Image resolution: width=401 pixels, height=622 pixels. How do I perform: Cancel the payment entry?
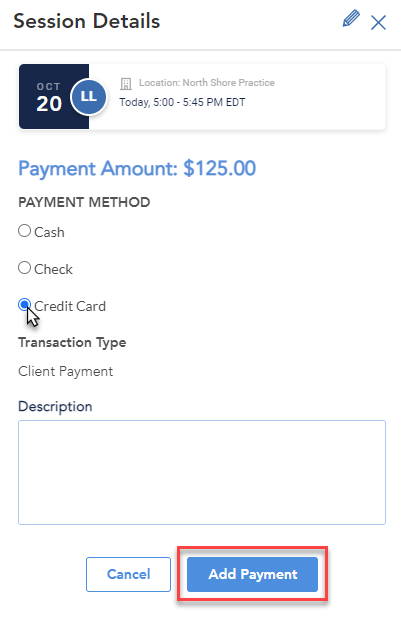(129, 574)
